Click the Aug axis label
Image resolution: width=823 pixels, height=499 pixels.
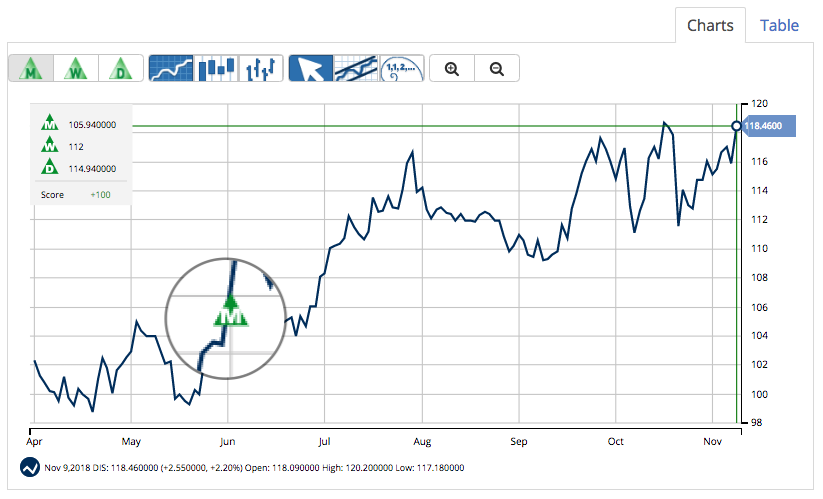tap(422, 441)
